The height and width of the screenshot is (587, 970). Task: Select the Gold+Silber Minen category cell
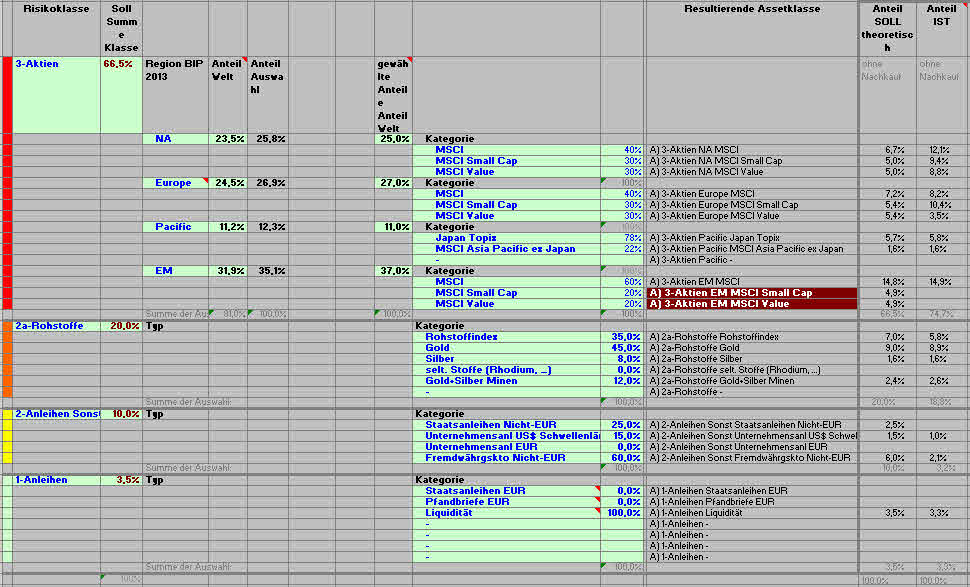tap(507, 381)
